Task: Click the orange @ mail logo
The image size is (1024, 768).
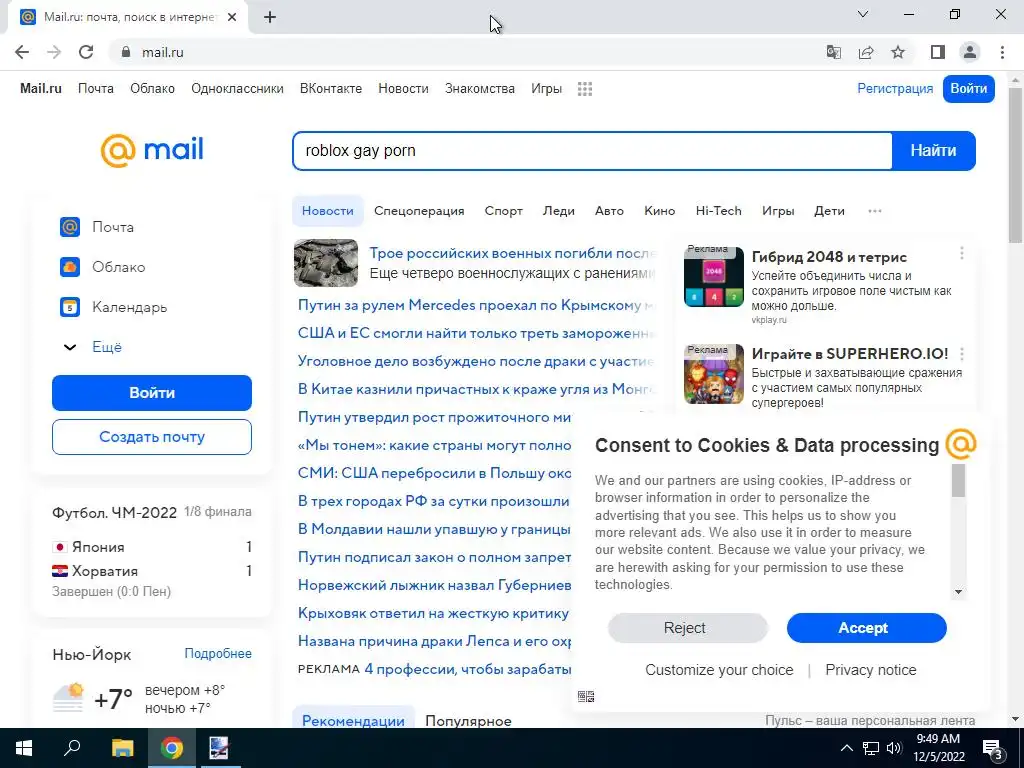Action: (x=152, y=150)
